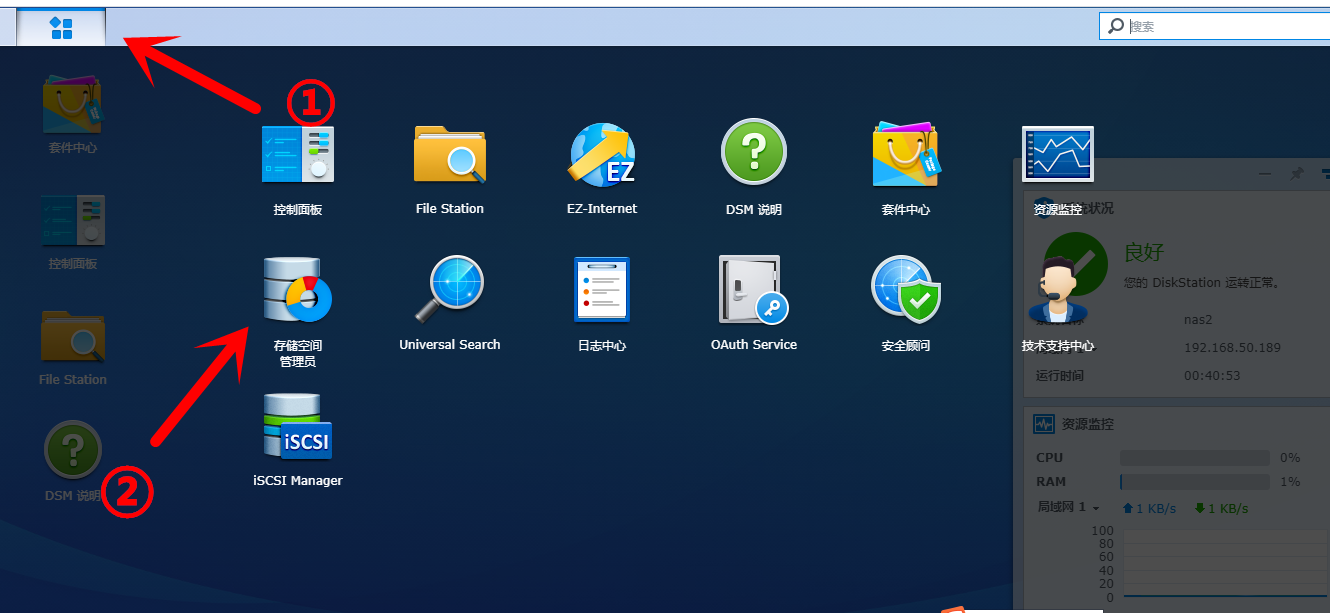Expand the 局域网 1 network dropdown
The width and height of the screenshot is (1330, 613).
click(1069, 508)
